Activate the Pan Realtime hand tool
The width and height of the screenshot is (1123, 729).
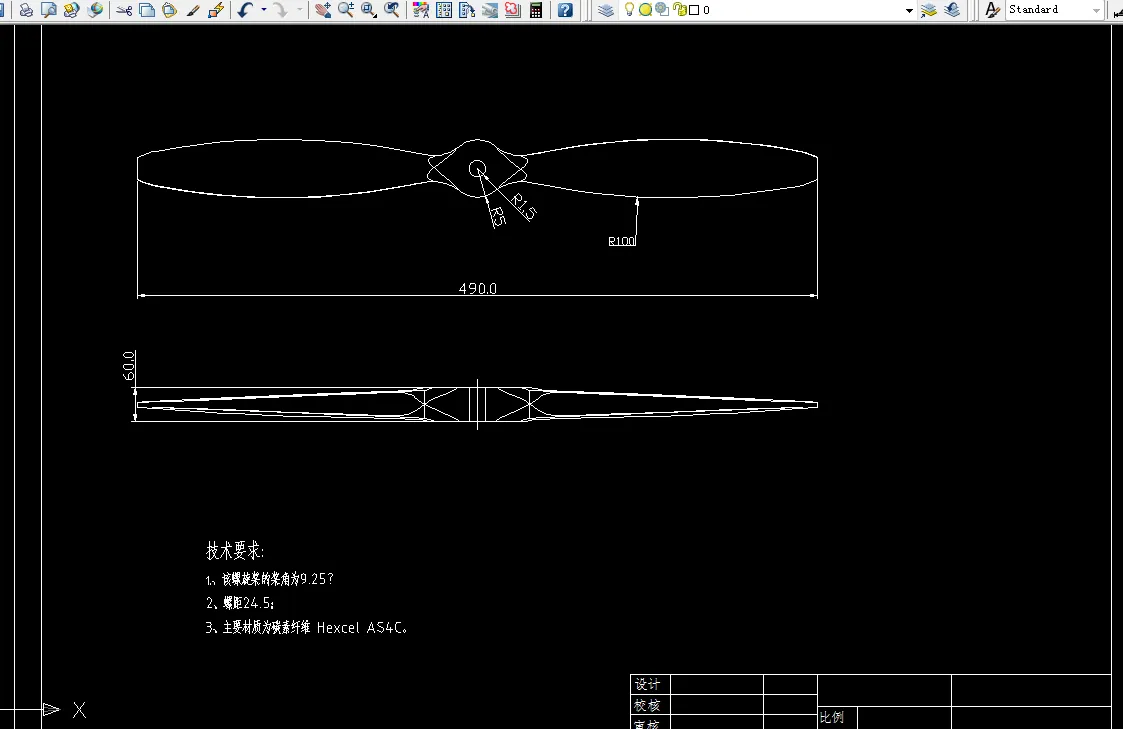pyautogui.click(x=323, y=10)
